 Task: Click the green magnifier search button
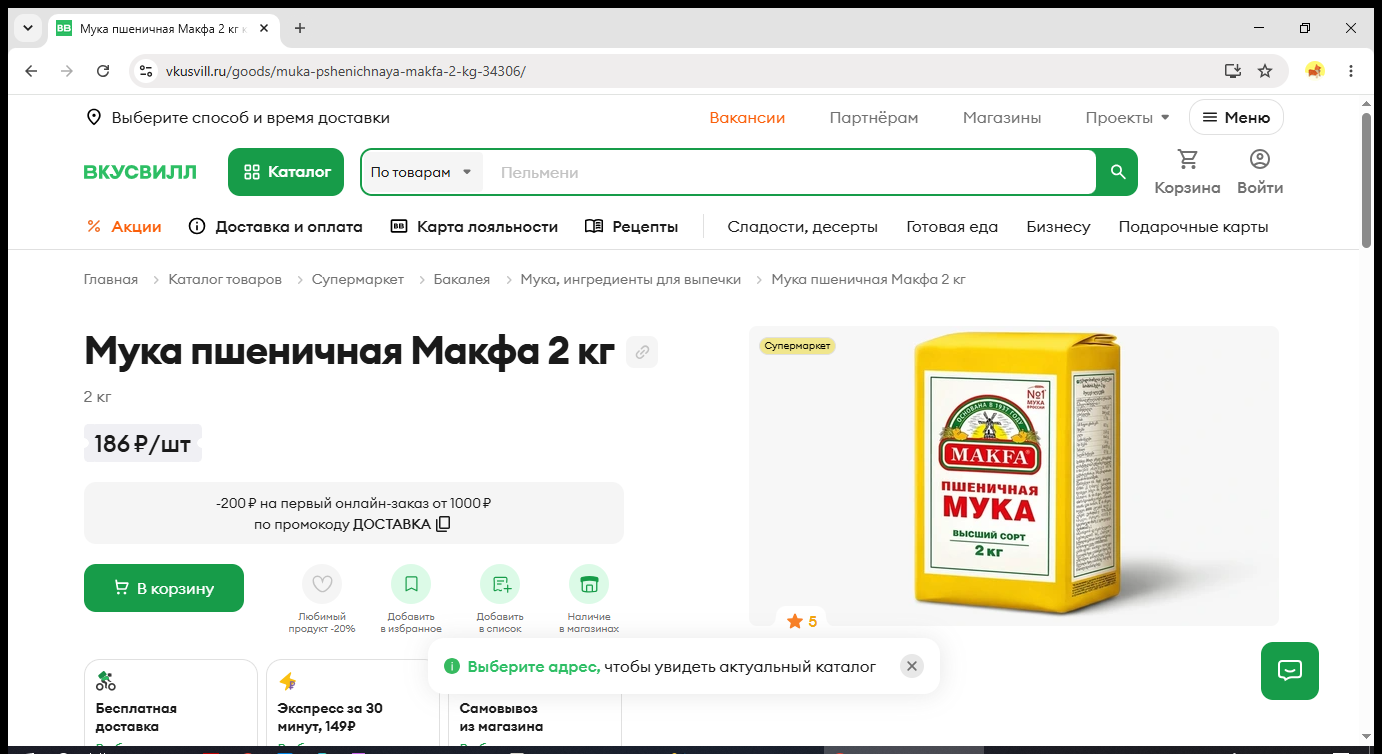[1118, 172]
